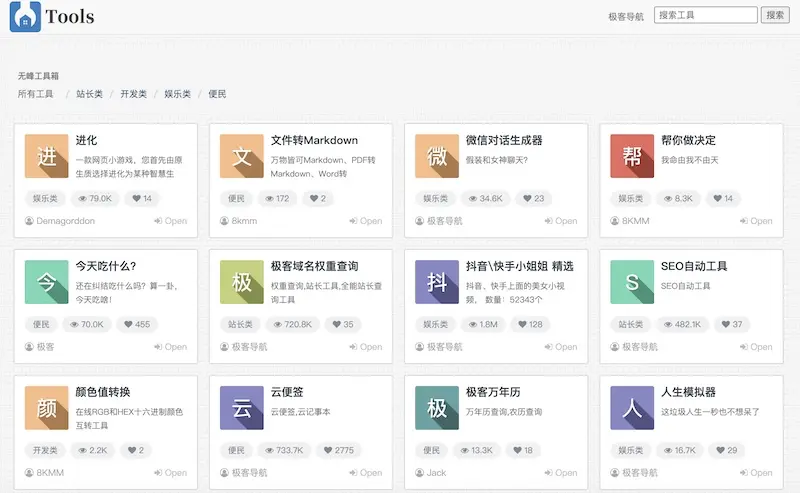This screenshot has width=800, height=493.
Task: Click the 文件转Markdown title
Action: point(314,140)
